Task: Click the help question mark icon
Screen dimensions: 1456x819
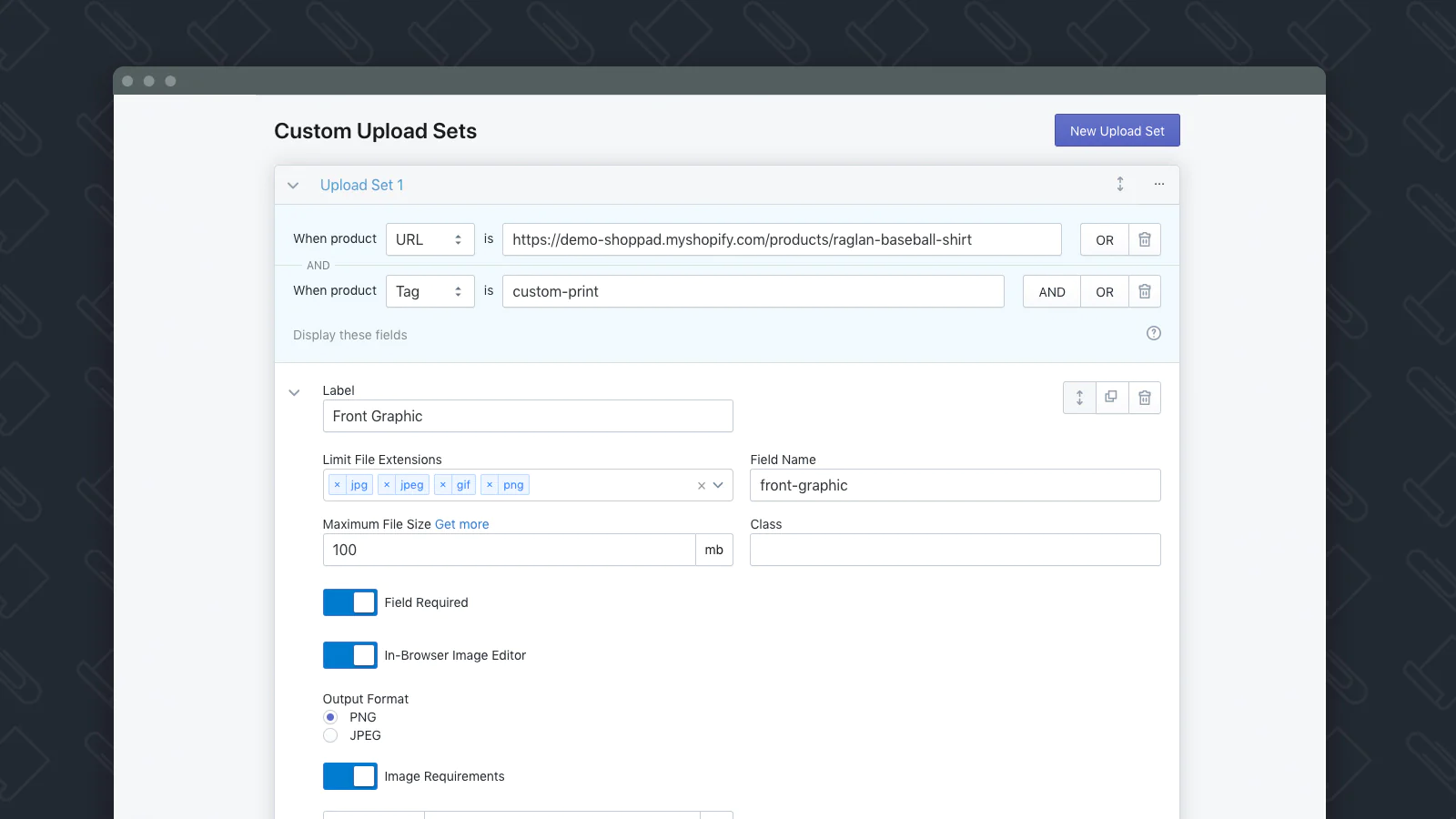Action: [x=1154, y=333]
